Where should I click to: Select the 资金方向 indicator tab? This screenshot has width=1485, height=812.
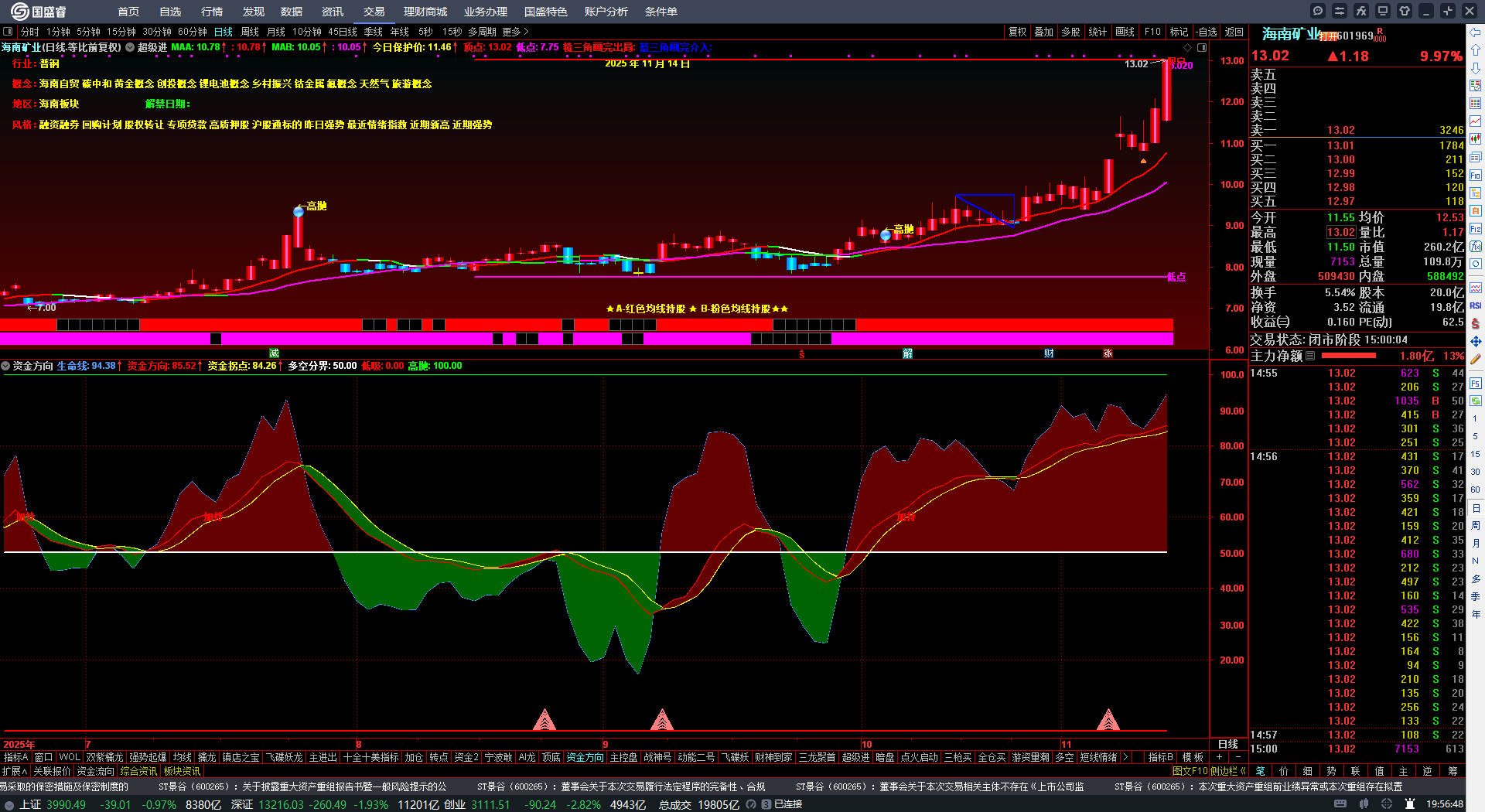click(585, 757)
